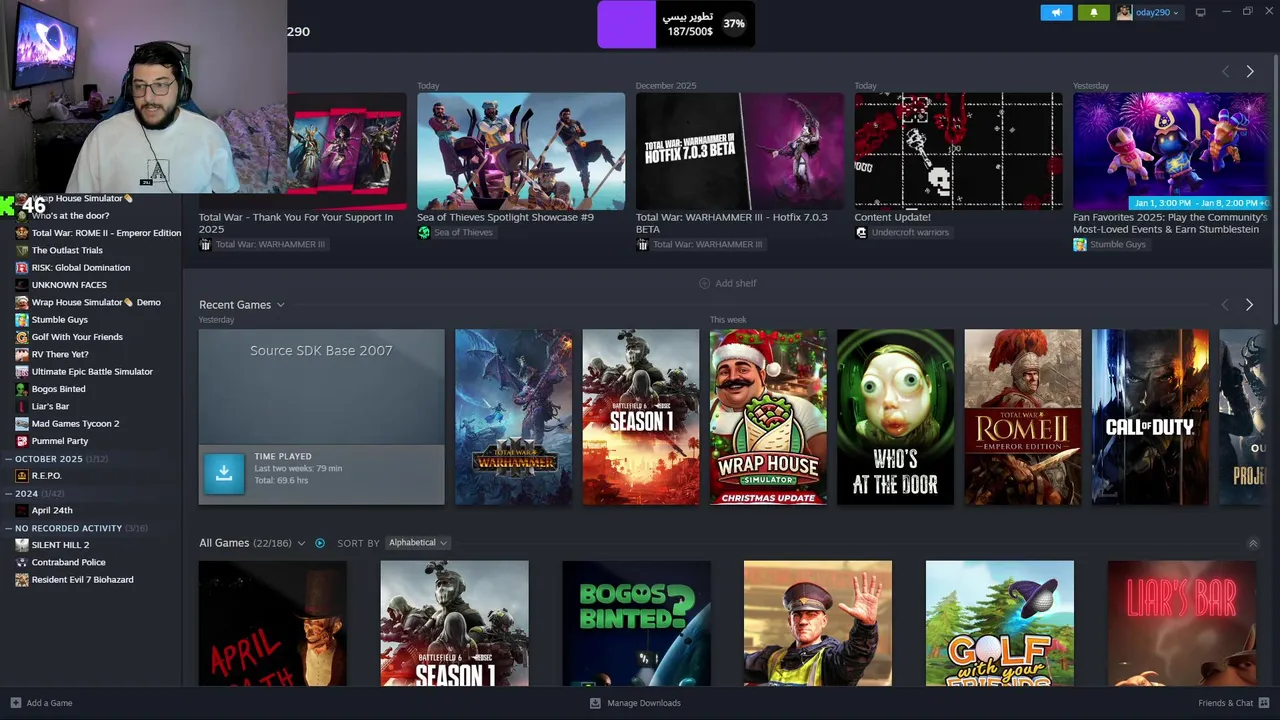Click the Sea of Thieves publisher icon

pyautogui.click(x=424, y=232)
